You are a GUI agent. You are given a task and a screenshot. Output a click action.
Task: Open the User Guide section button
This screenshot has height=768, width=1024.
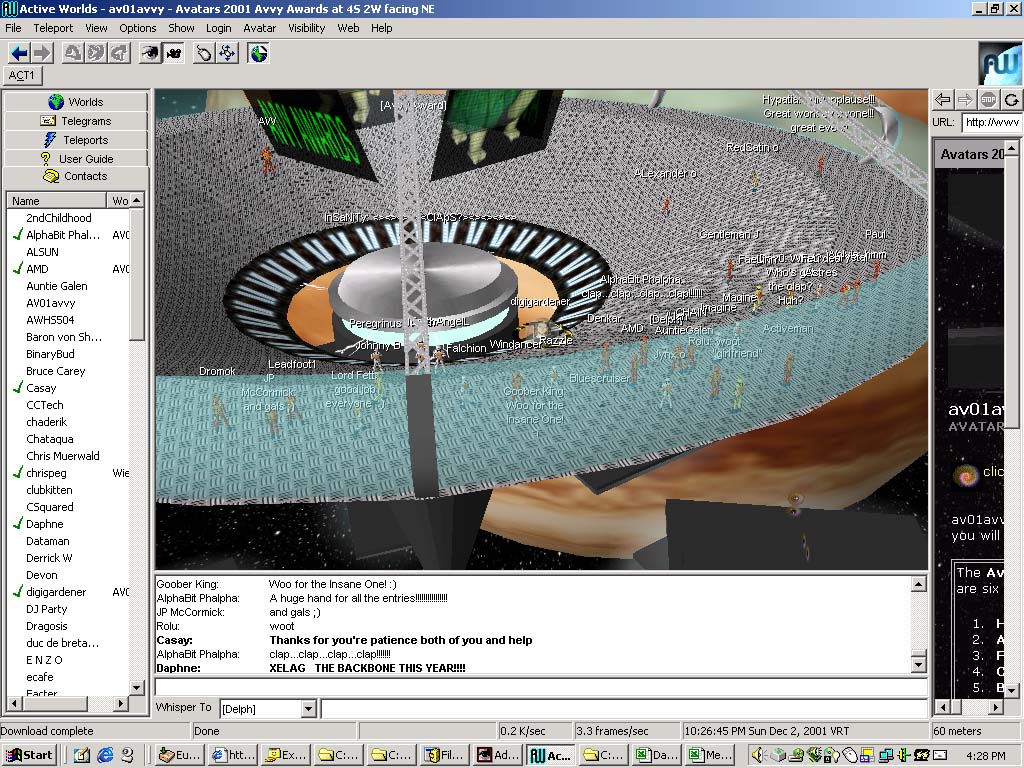[x=76, y=158]
